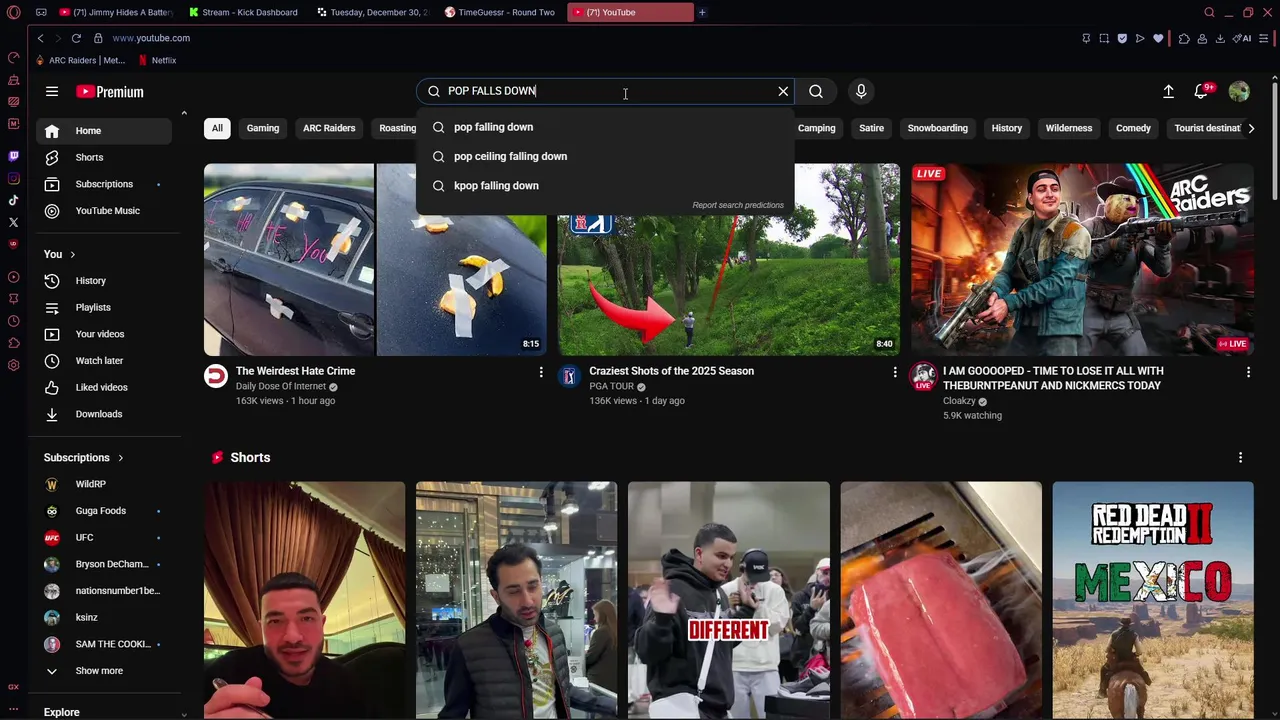Open the Red Dead Redemption II Mexico short

(1153, 600)
